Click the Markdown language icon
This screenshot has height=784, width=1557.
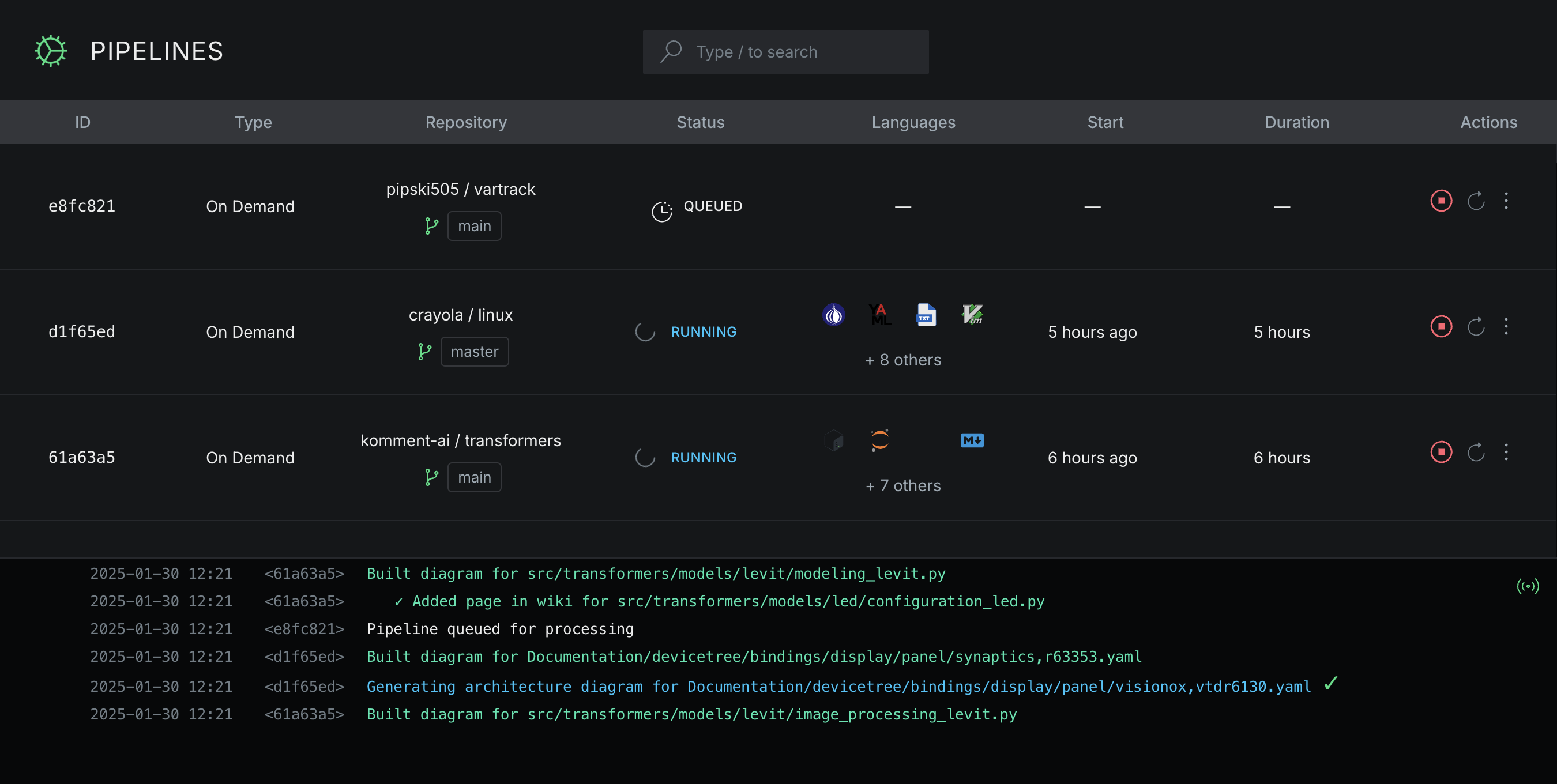click(972, 440)
